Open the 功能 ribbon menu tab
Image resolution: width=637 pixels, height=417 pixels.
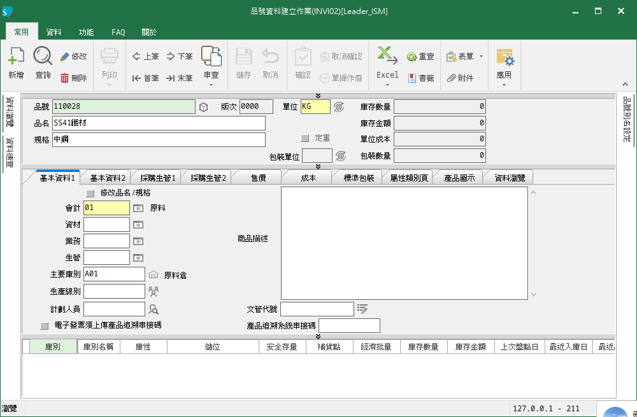87,32
